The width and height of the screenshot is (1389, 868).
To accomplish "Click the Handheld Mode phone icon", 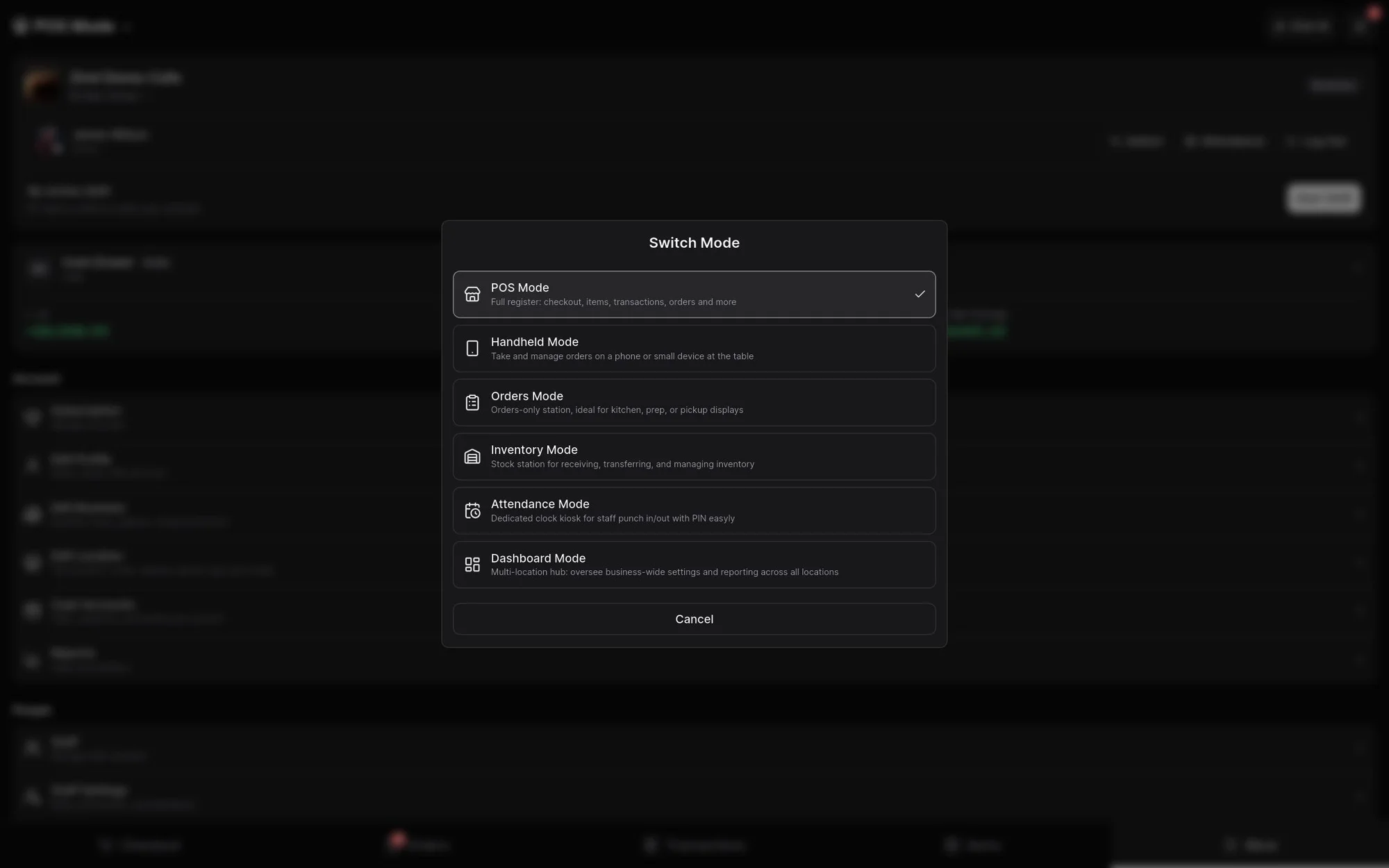I will [472, 349].
